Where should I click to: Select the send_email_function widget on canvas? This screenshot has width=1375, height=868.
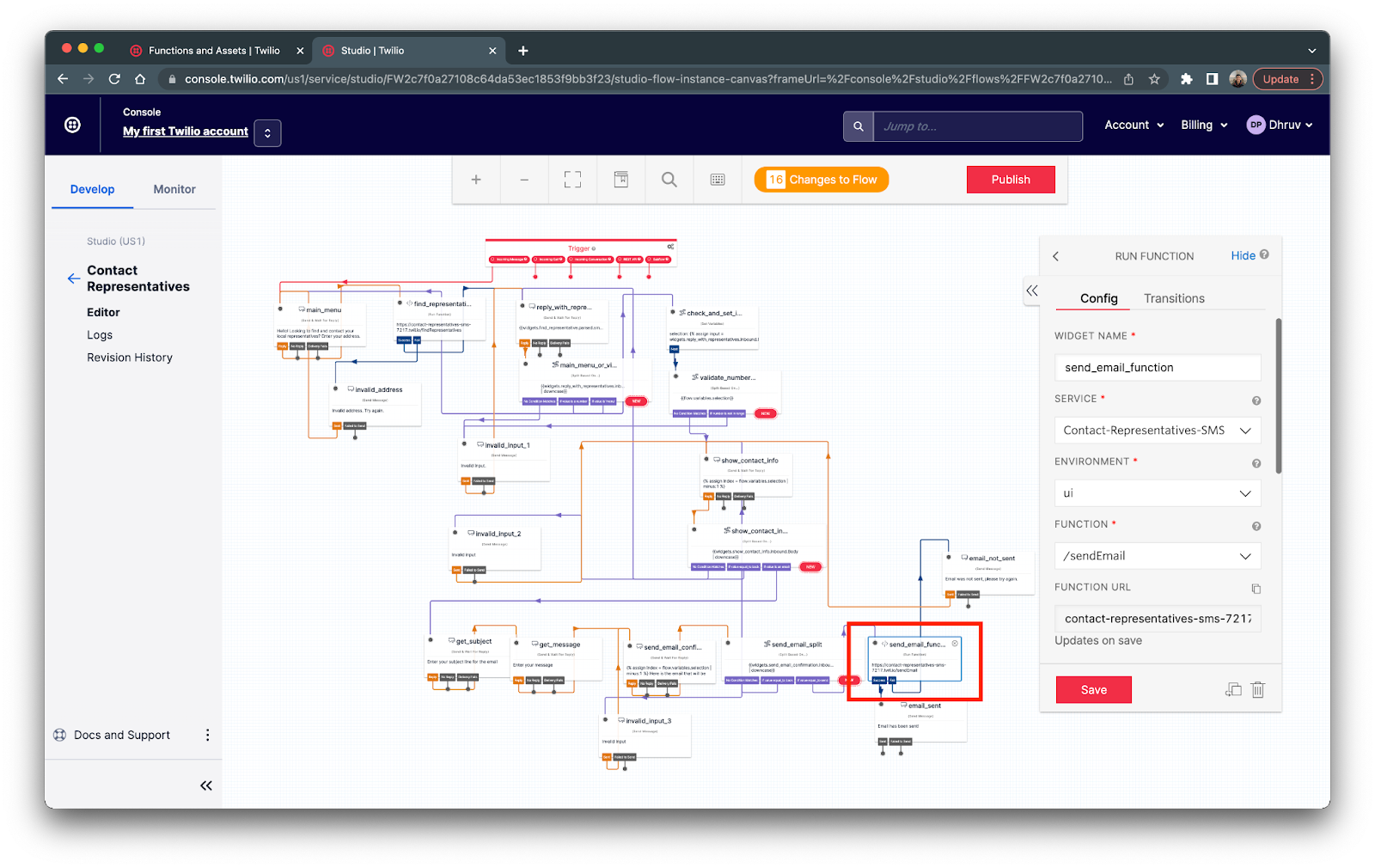[916, 660]
